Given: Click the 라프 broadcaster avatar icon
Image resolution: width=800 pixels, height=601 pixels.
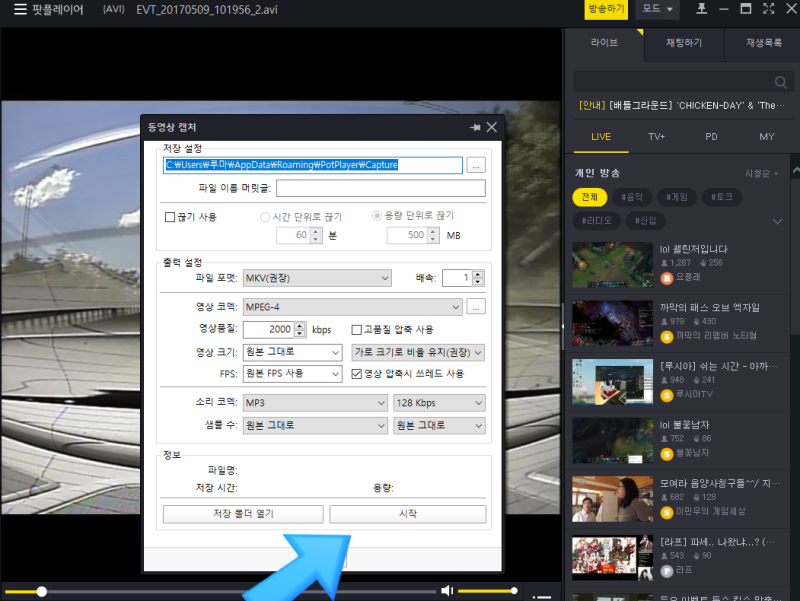Looking at the screenshot, I should (667, 571).
